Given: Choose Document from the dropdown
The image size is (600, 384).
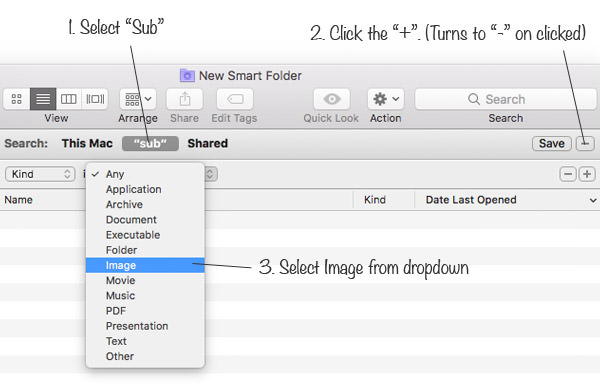Looking at the screenshot, I should (145, 220).
